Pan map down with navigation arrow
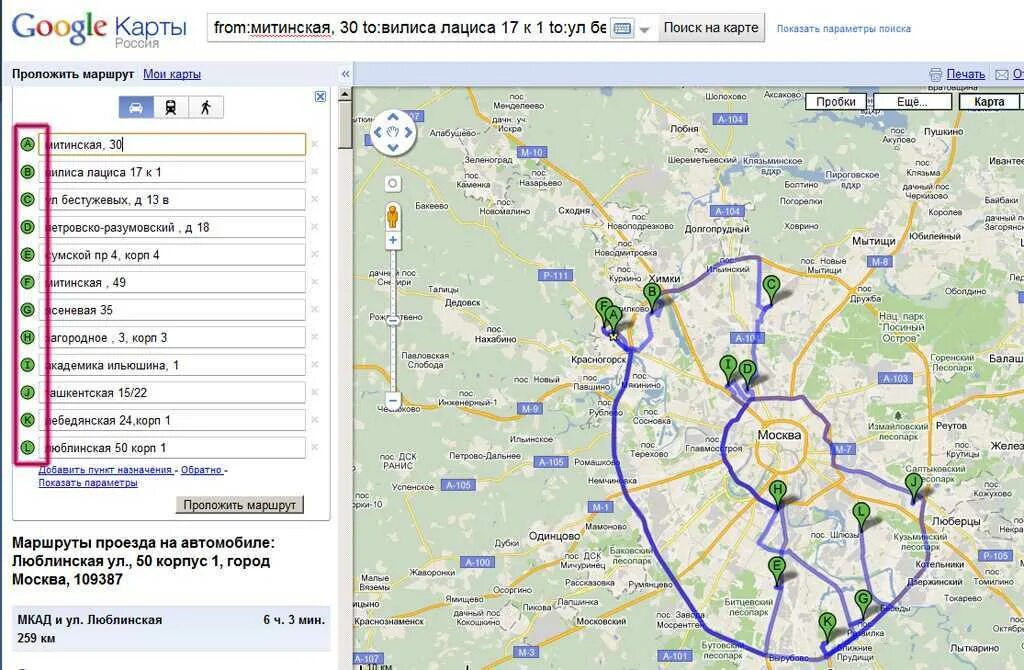Screen dimensions: 1024x670 pos(392,147)
